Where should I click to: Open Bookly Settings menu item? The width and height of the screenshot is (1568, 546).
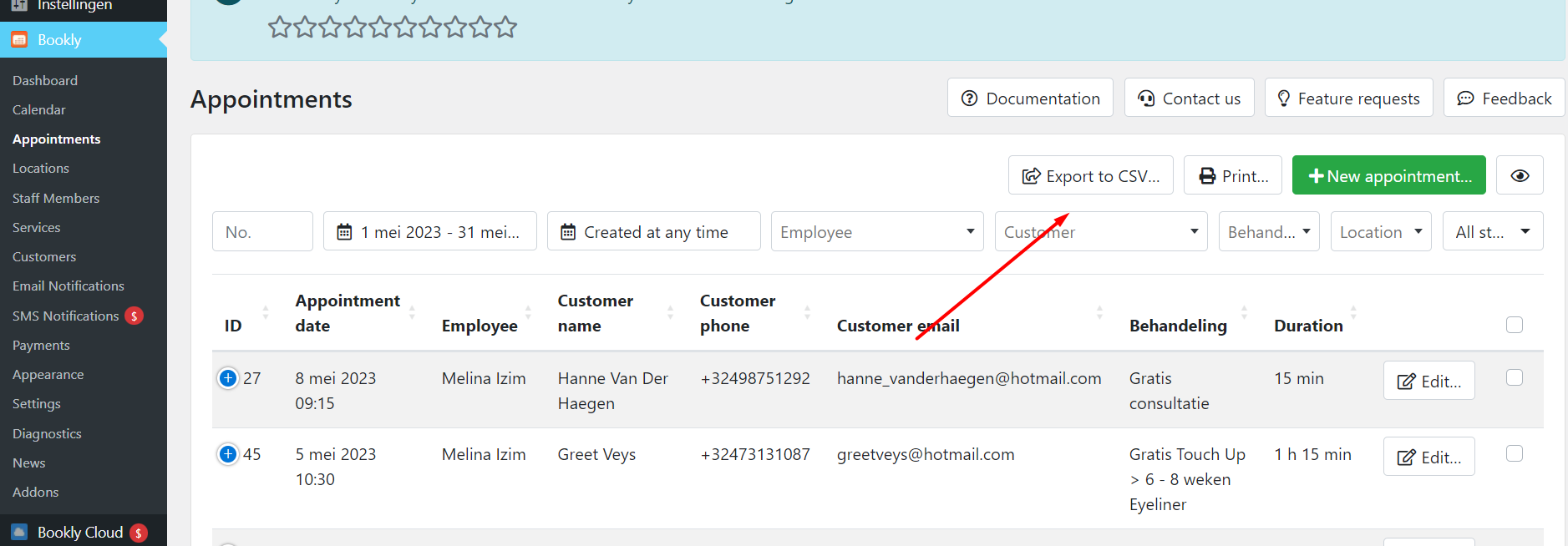[37, 404]
